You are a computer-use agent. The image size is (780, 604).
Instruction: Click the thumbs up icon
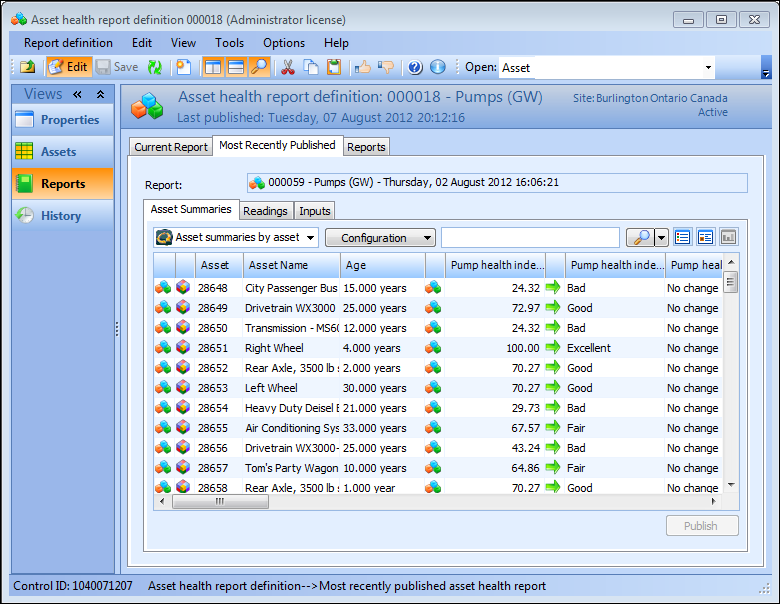pos(361,67)
